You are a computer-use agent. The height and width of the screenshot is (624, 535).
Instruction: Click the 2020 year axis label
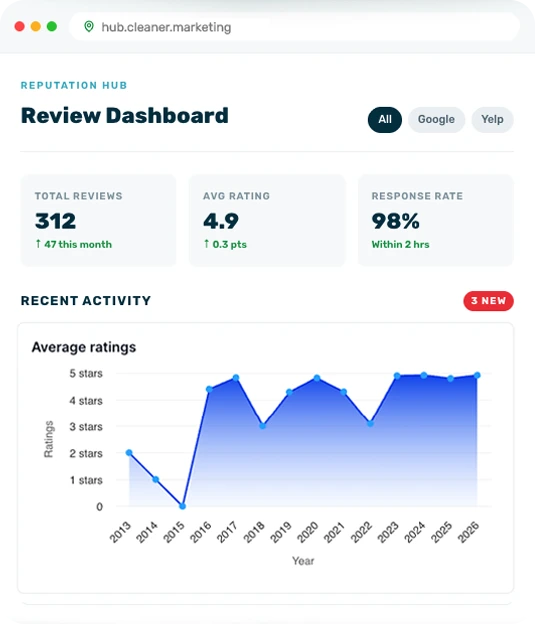coord(308,532)
